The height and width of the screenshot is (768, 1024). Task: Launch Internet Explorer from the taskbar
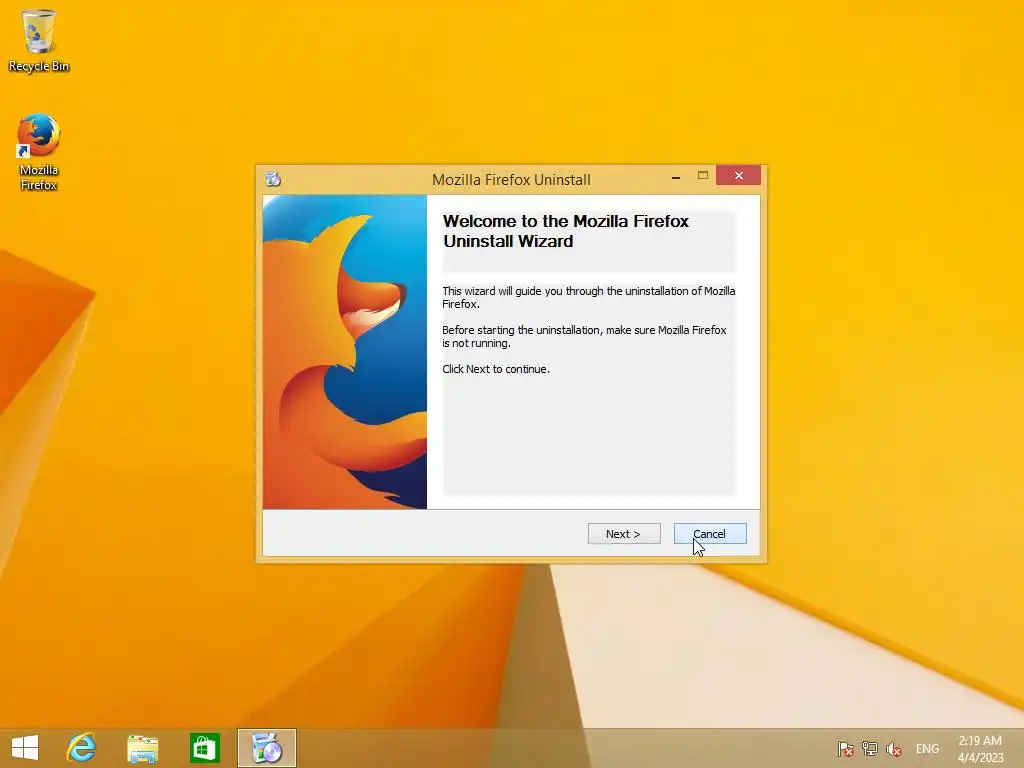tap(82, 748)
